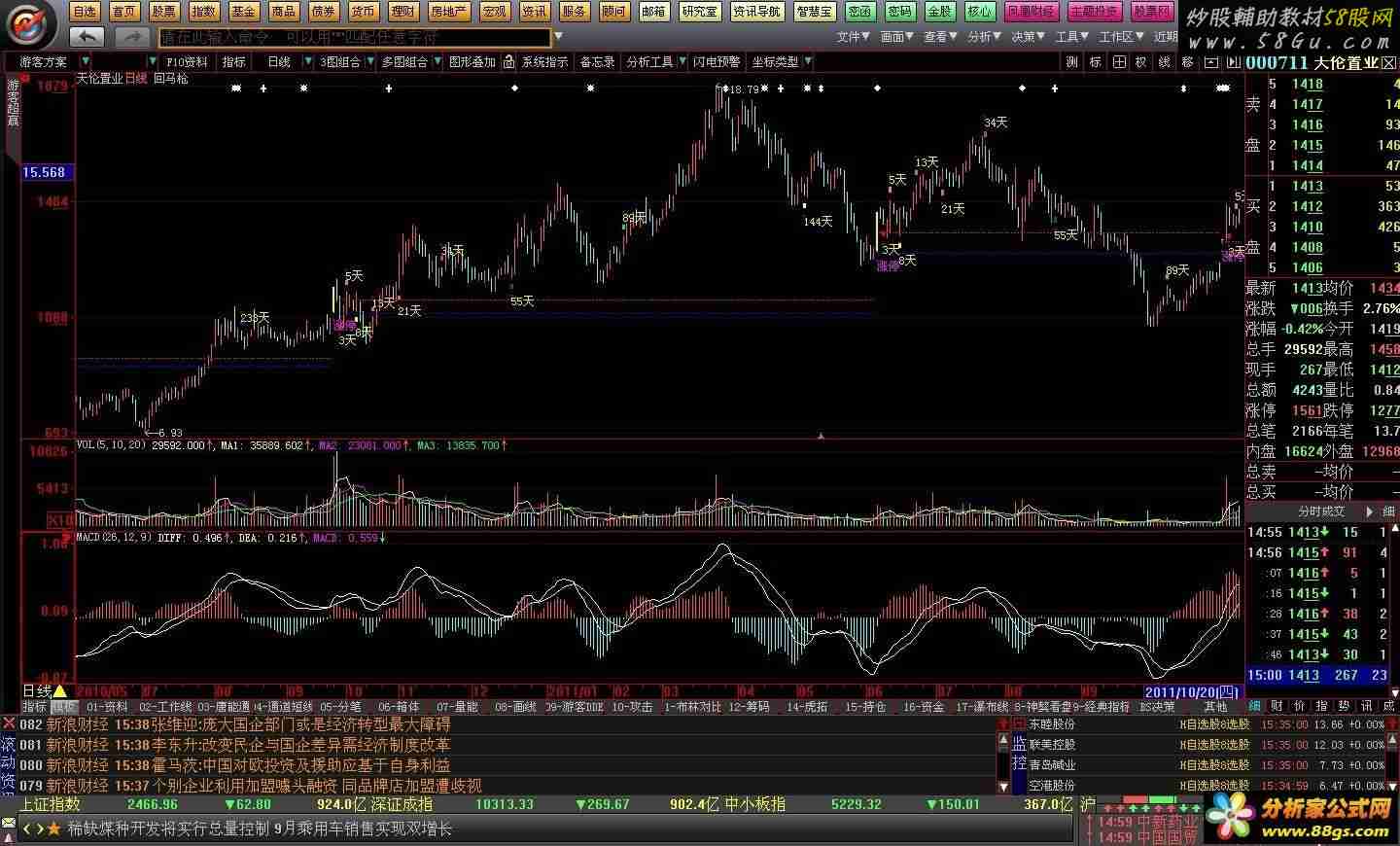1400x846 pixels.
Task: Expand the 多图组合 dropdown arrow
Action: pyautogui.click(x=437, y=61)
